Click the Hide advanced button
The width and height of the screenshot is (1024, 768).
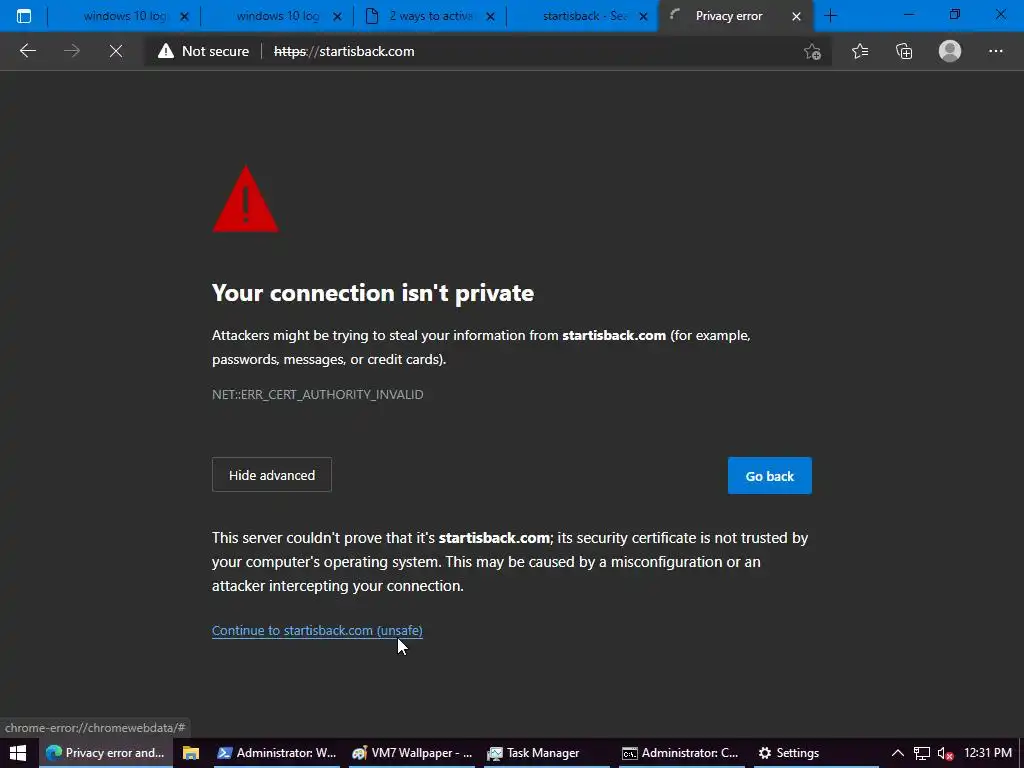click(x=272, y=475)
